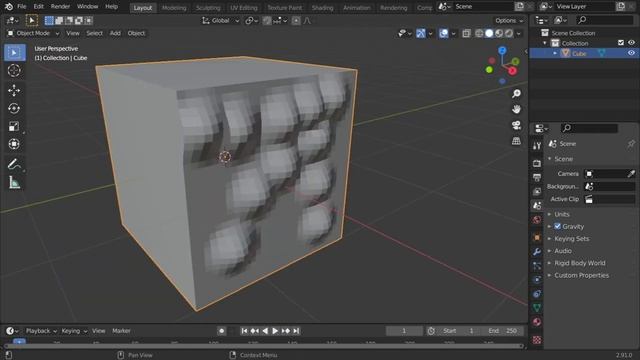Open the viewport Select menu
640x360 pixels.
pos(94,33)
